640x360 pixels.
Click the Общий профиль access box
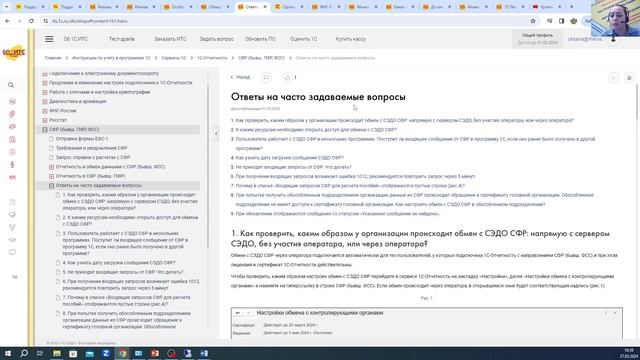pyautogui.click(x=537, y=39)
